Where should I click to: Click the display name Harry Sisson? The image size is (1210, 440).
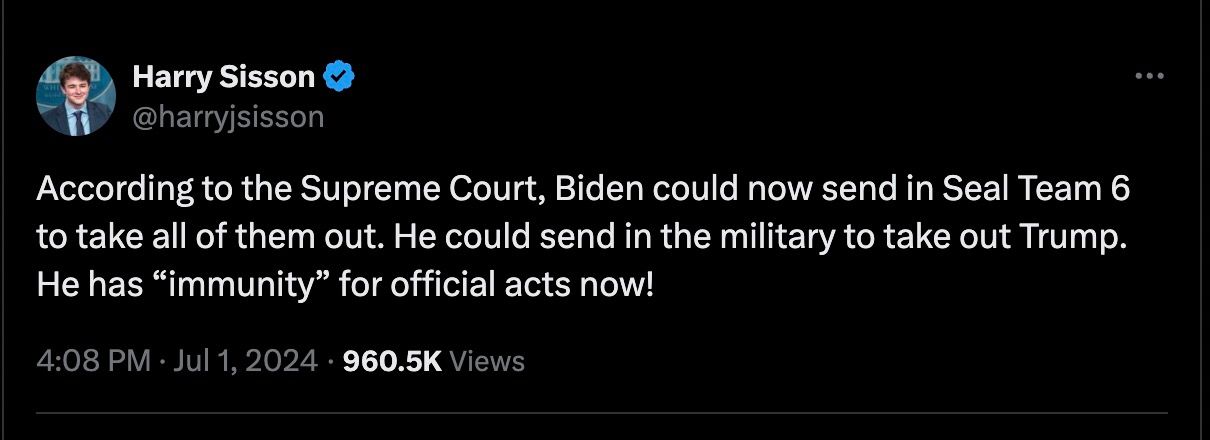(224, 76)
